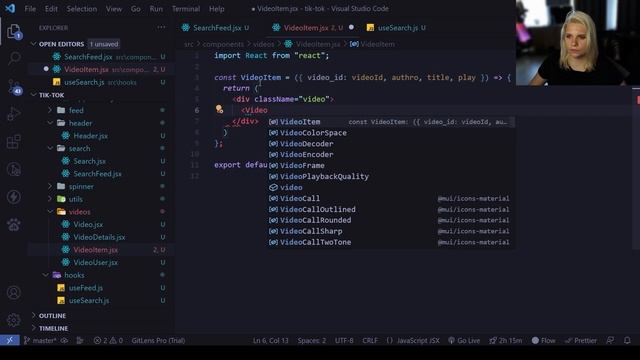Expand the Timeline section
This screenshot has height=360, width=640.
[x=53, y=328]
